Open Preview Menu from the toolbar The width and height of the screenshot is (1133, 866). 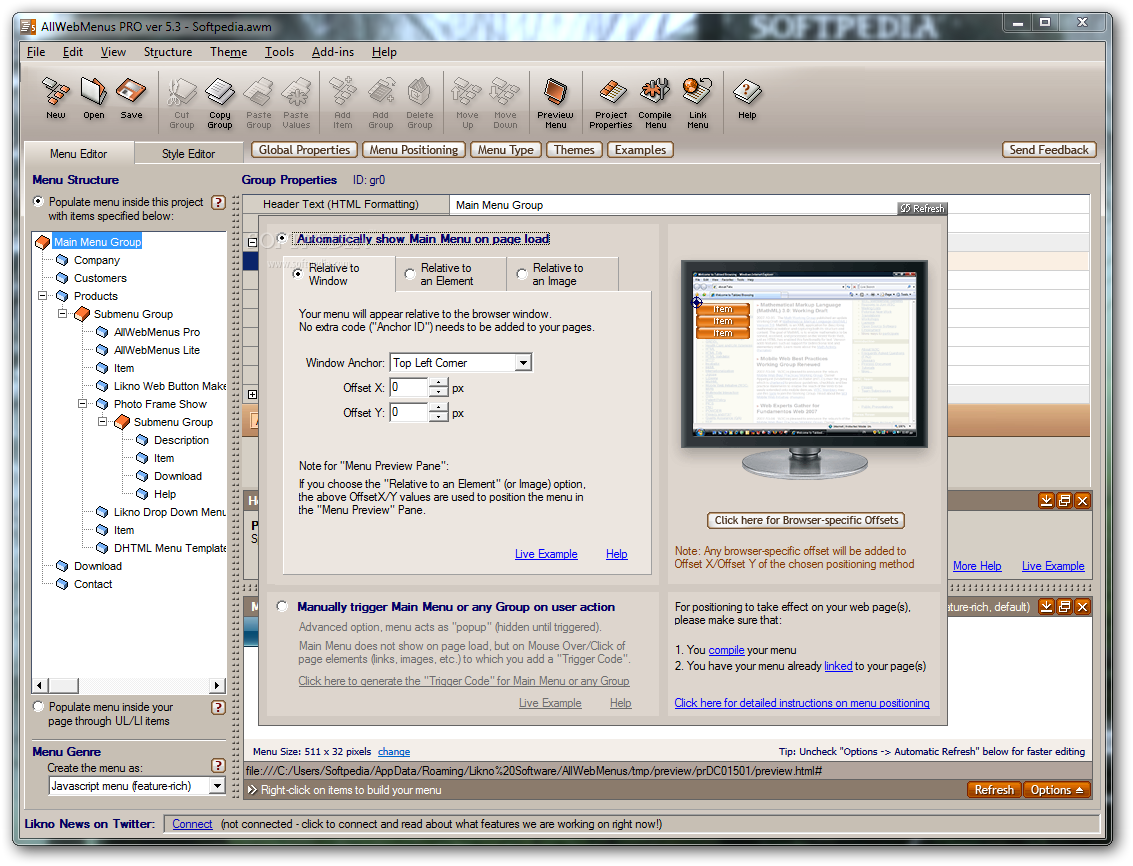tap(556, 103)
